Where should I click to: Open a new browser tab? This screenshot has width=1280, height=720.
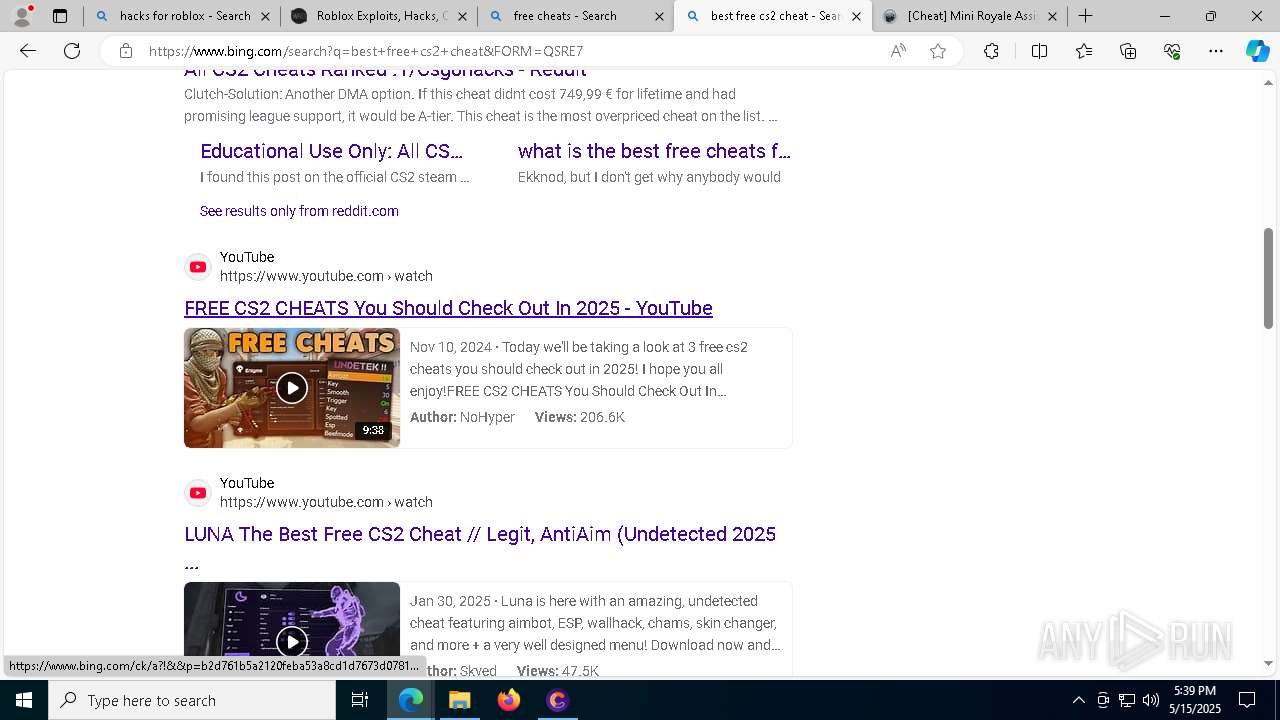click(x=1085, y=16)
